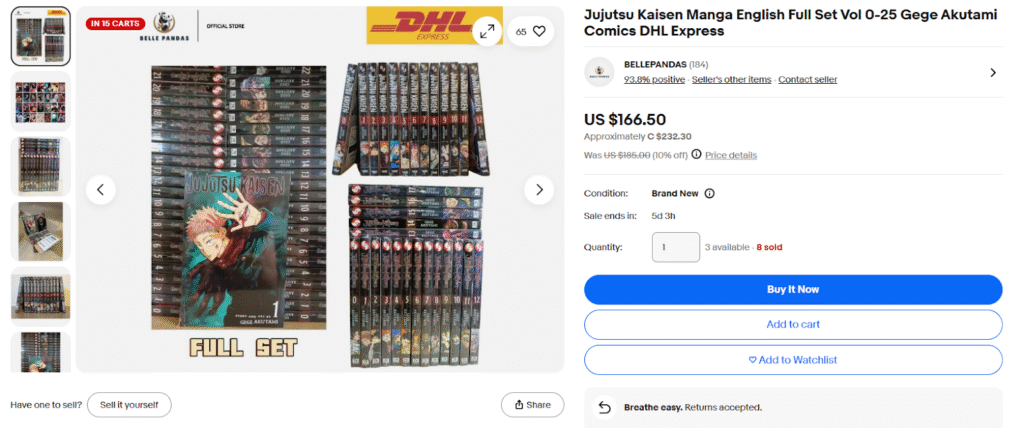Click the returns arrow icon

point(605,407)
